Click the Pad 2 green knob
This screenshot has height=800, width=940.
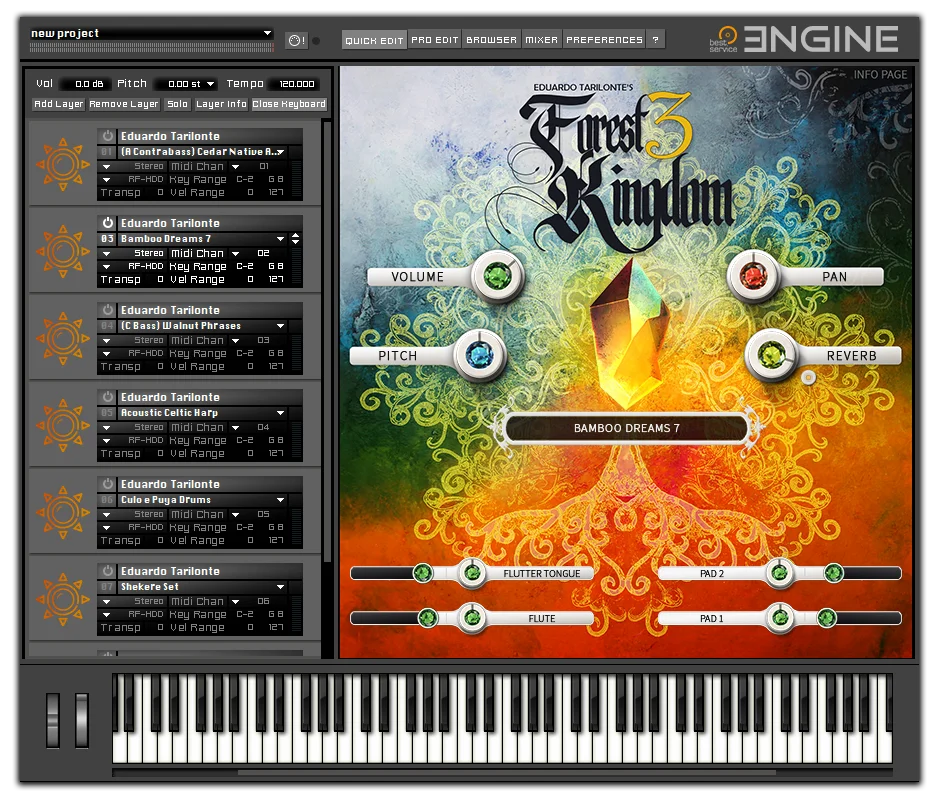click(779, 573)
